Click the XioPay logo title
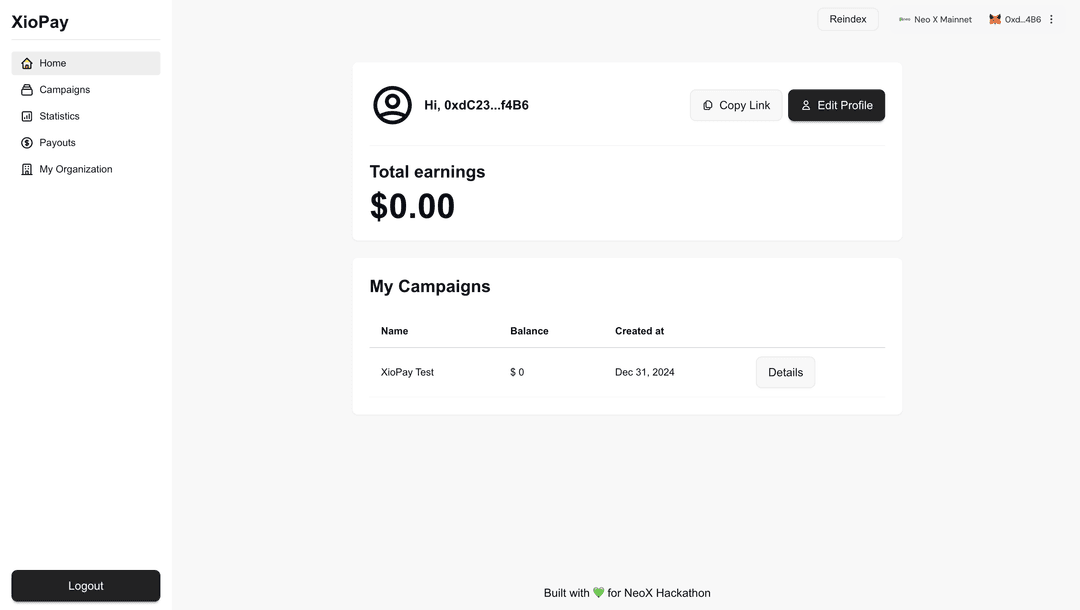 pos(40,22)
